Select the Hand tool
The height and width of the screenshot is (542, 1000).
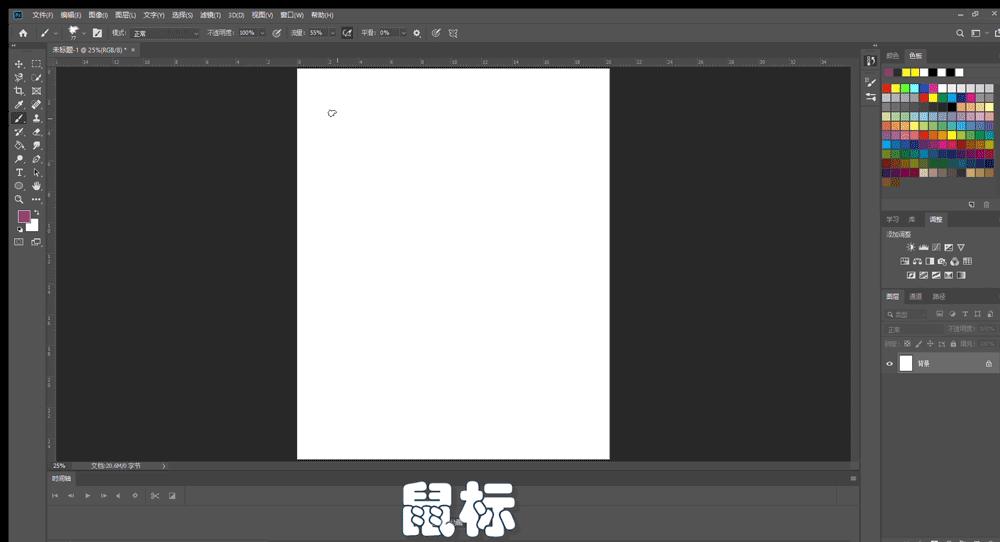(36, 186)
